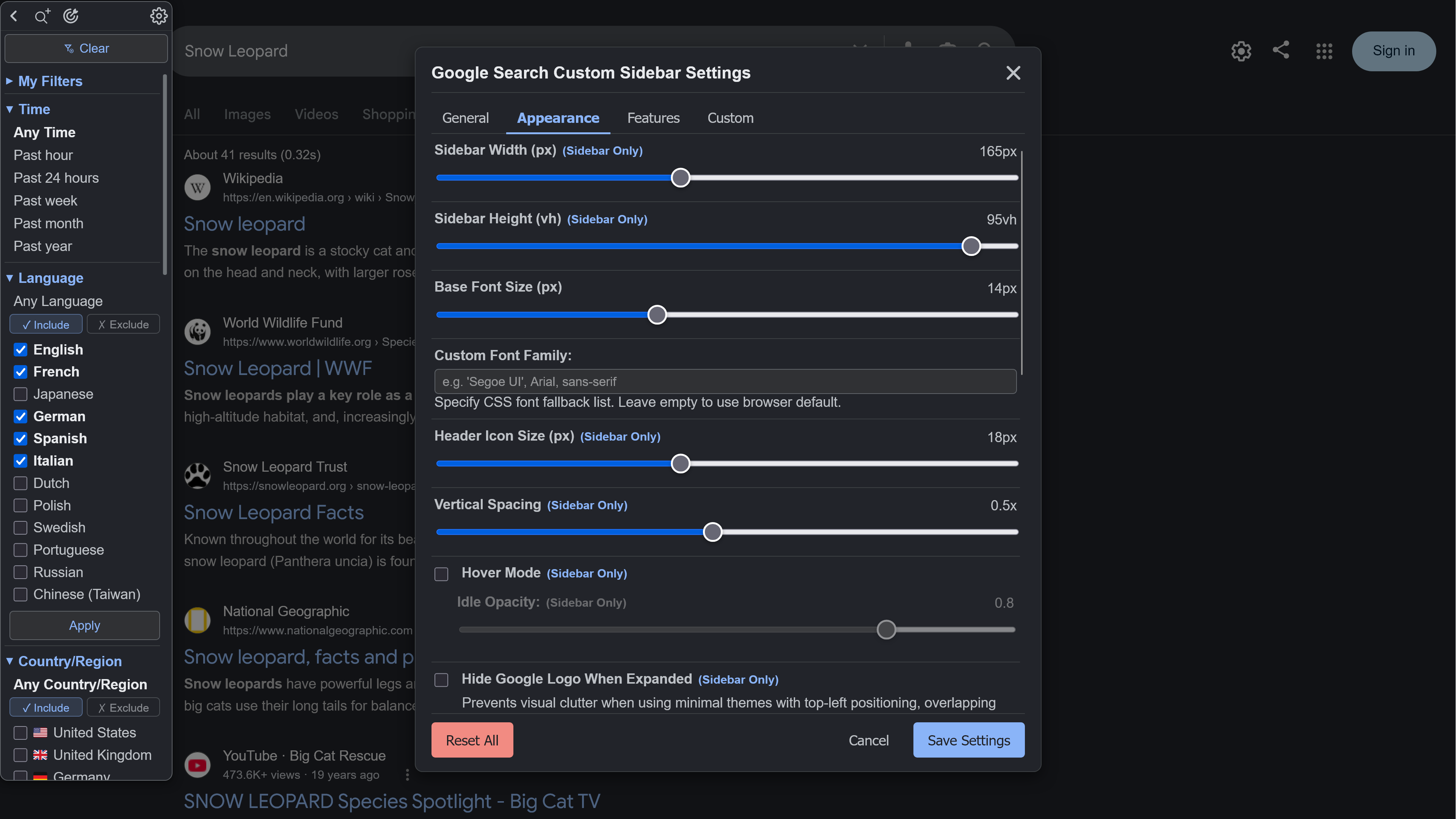Switch to Videos search tab

(317, 114)
